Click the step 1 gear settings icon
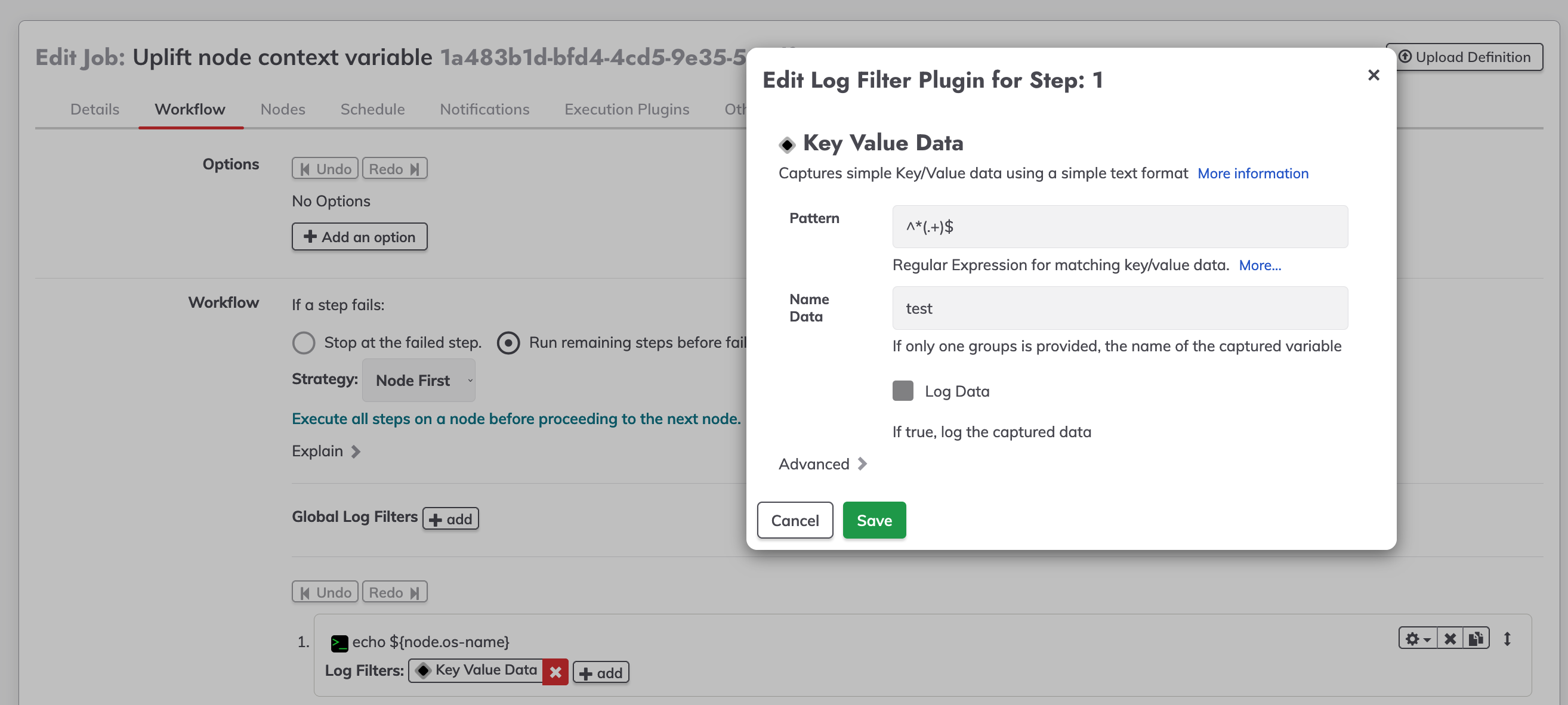 tap(1418, 638)
